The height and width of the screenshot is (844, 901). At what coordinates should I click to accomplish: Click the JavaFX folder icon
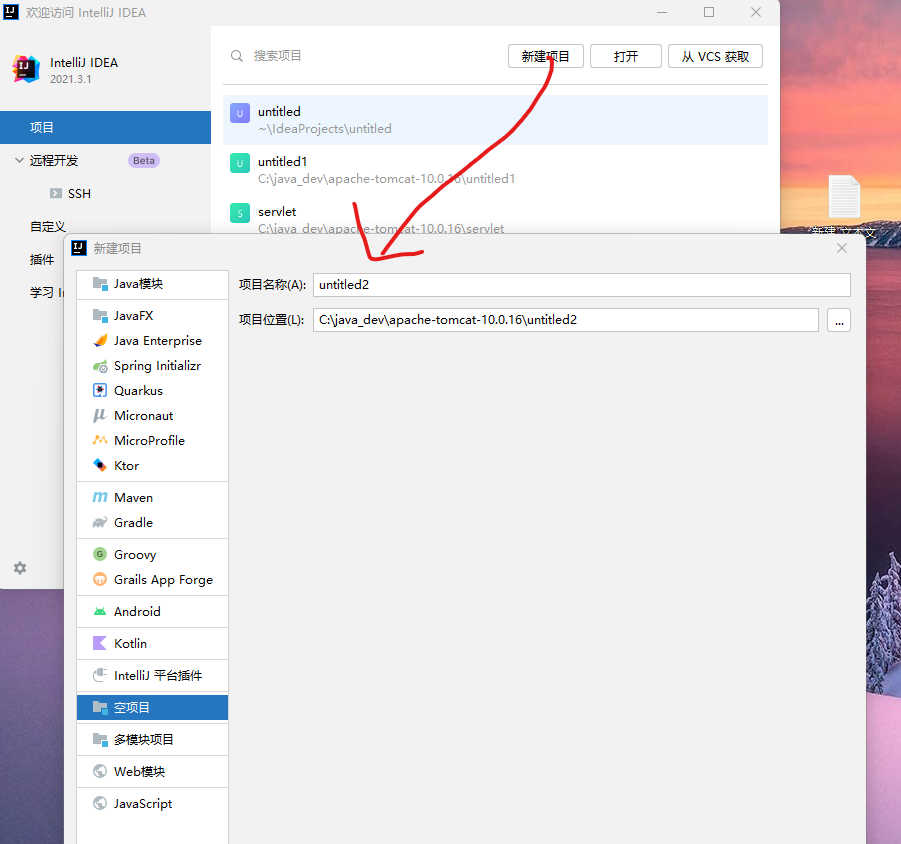coord(100,315)
